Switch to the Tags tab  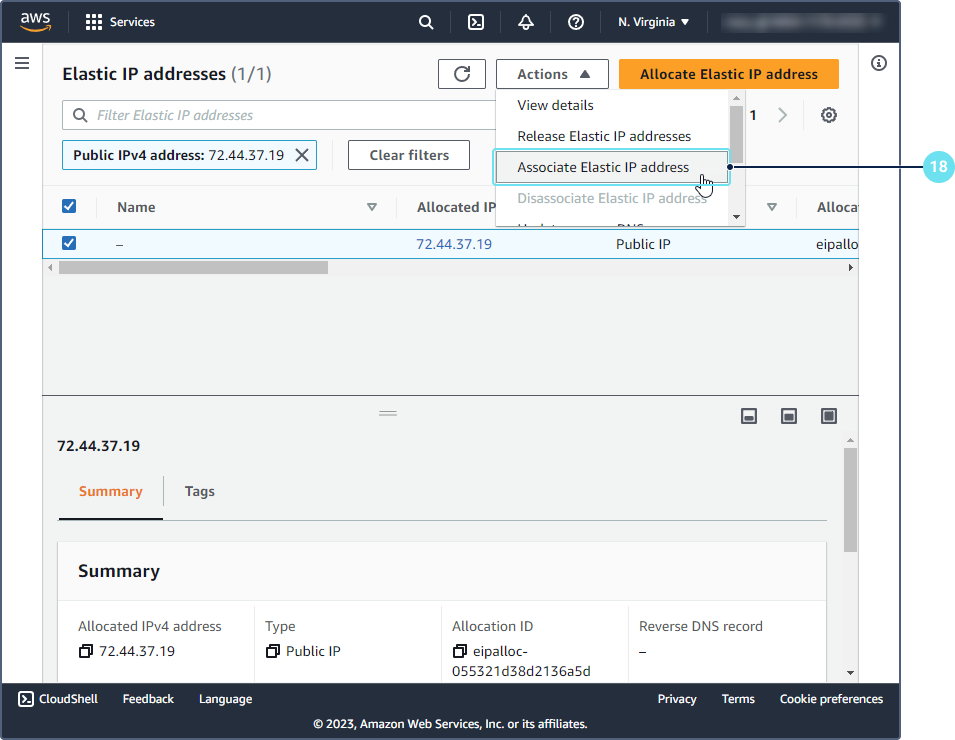(x=200, y=491)
